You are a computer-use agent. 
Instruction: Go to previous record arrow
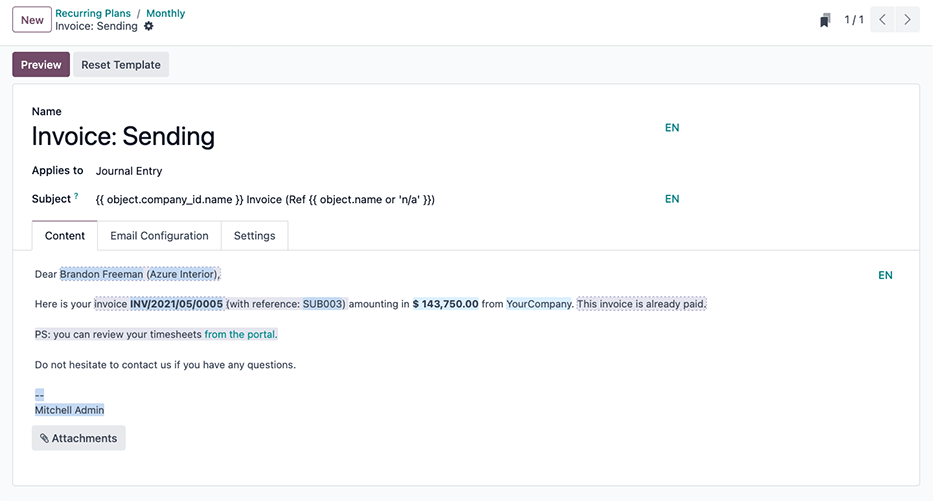pyautogui.click(x=882, y=20)
